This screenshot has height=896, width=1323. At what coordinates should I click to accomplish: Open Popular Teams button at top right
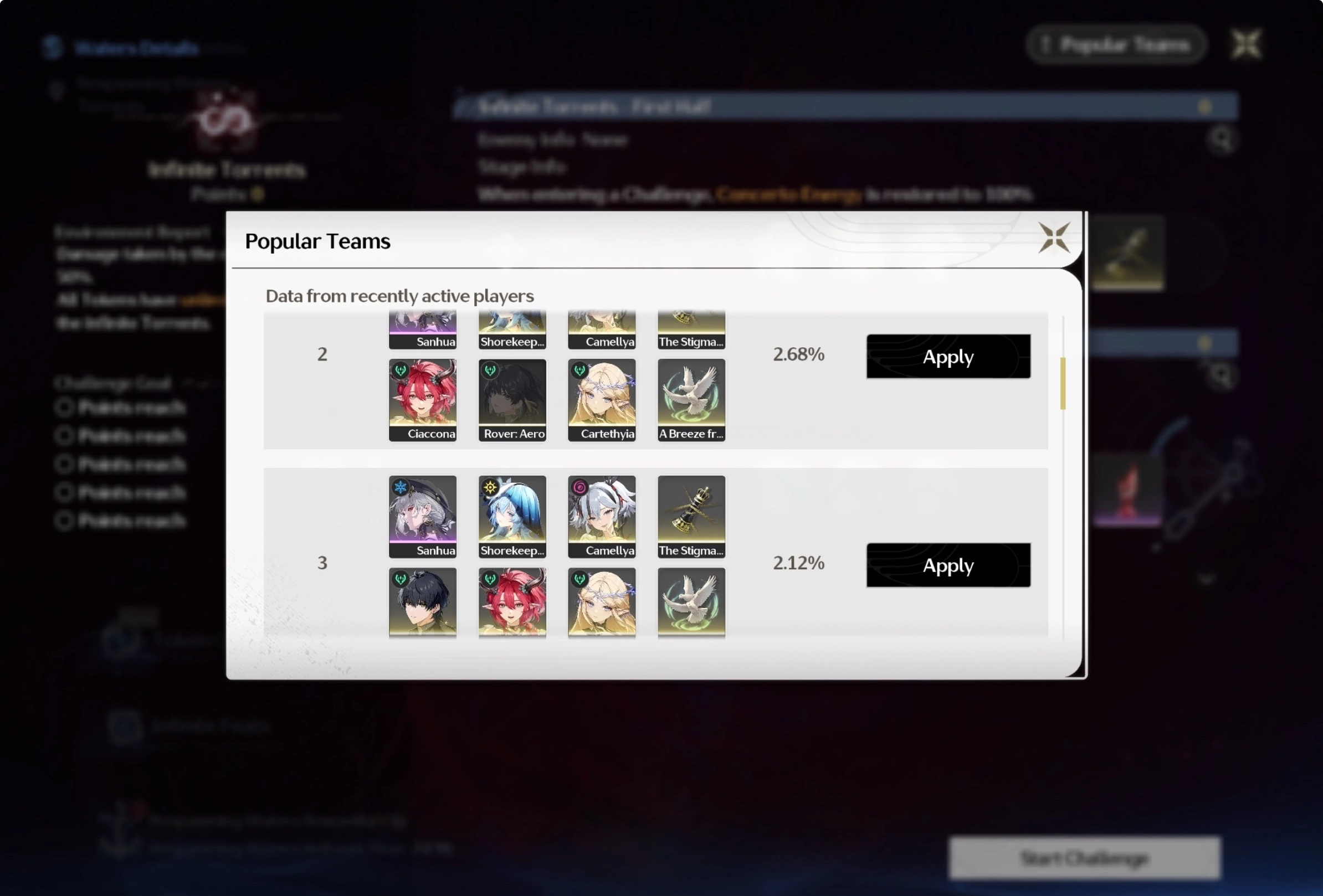click(1115, 44)
